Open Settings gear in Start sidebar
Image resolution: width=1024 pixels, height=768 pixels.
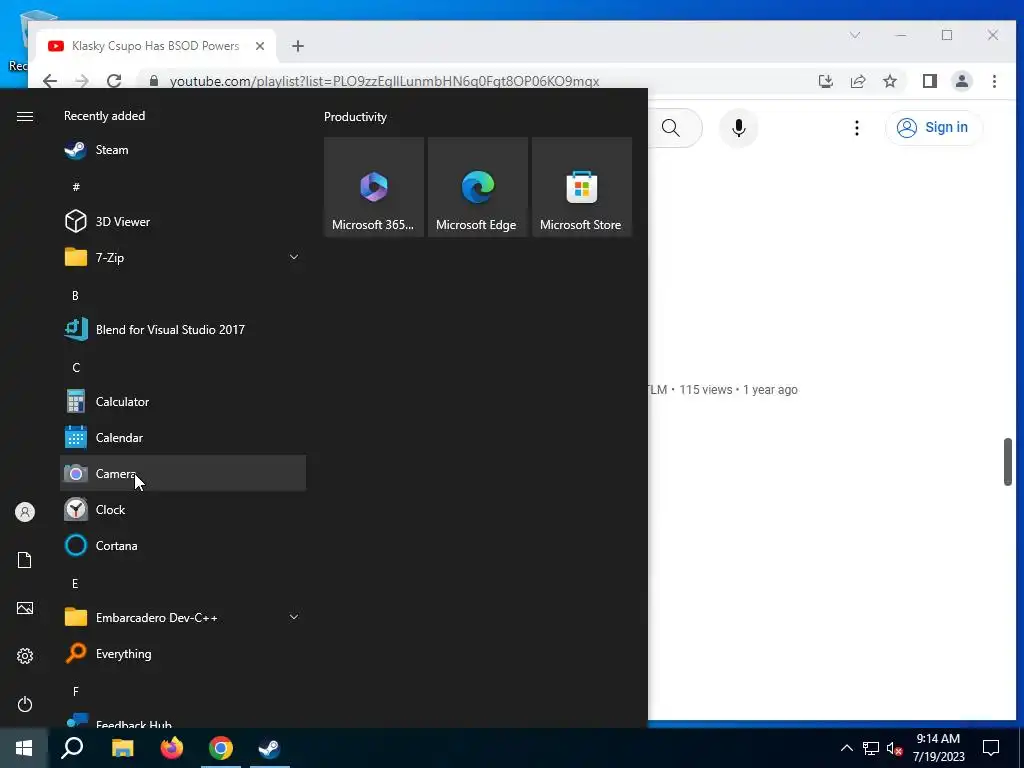pos(25,656)
